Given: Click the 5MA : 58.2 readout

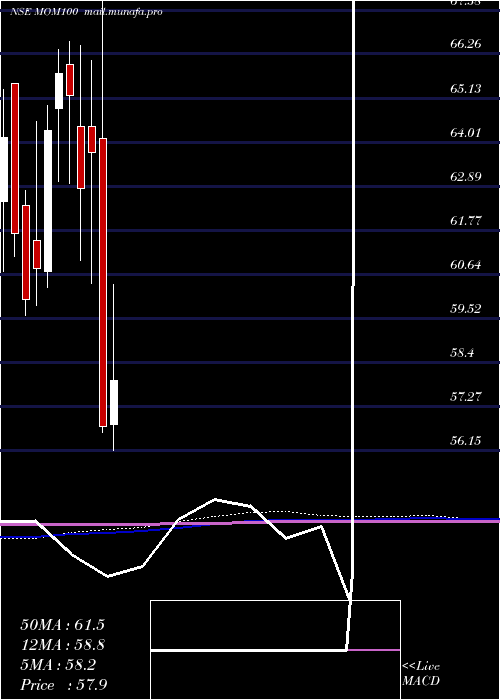Looking at the screenshot, I should pos(60,665).
